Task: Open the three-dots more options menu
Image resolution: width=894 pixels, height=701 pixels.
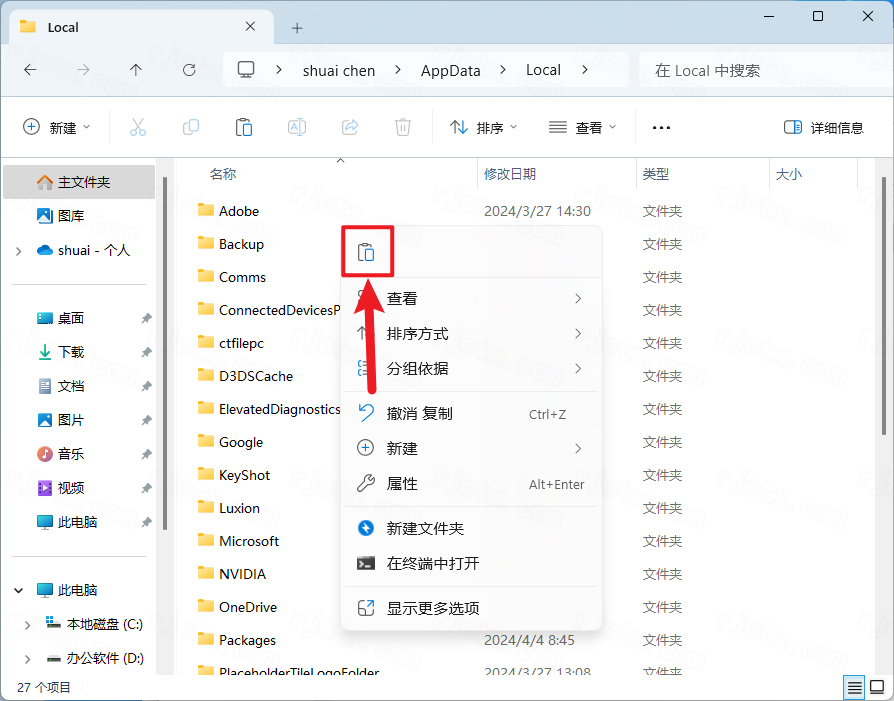Action: click(661, 128)
